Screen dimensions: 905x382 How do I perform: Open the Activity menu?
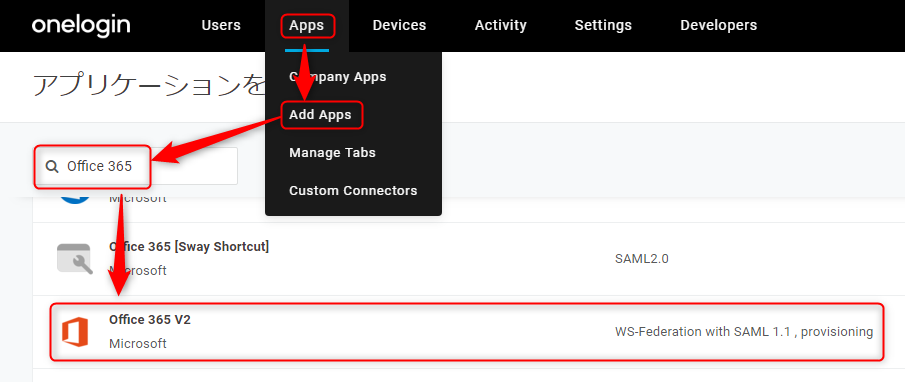[500, 25]
